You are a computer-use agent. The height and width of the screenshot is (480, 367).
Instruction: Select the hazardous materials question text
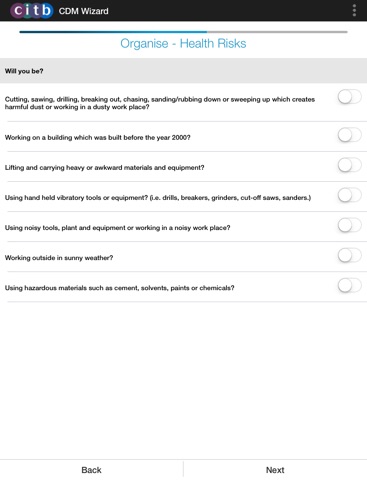119,288
